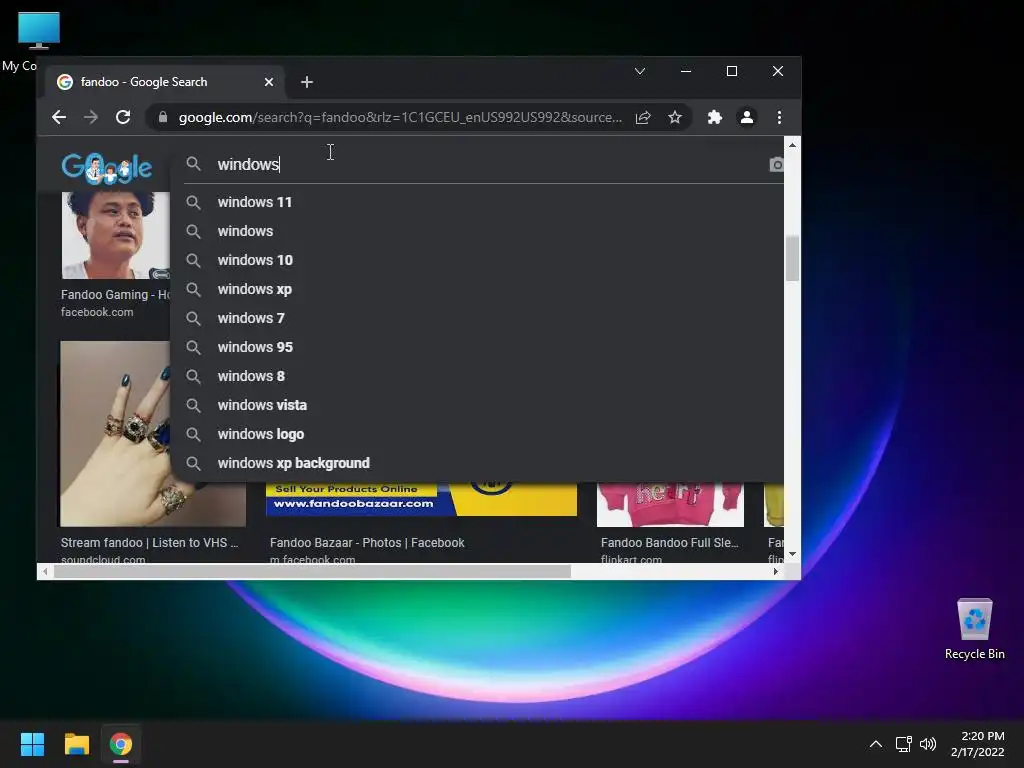Click the vertical scrollbar thumb
Image resolution: width=1024 pixels, height=768 pixels.
coord(792,259)
